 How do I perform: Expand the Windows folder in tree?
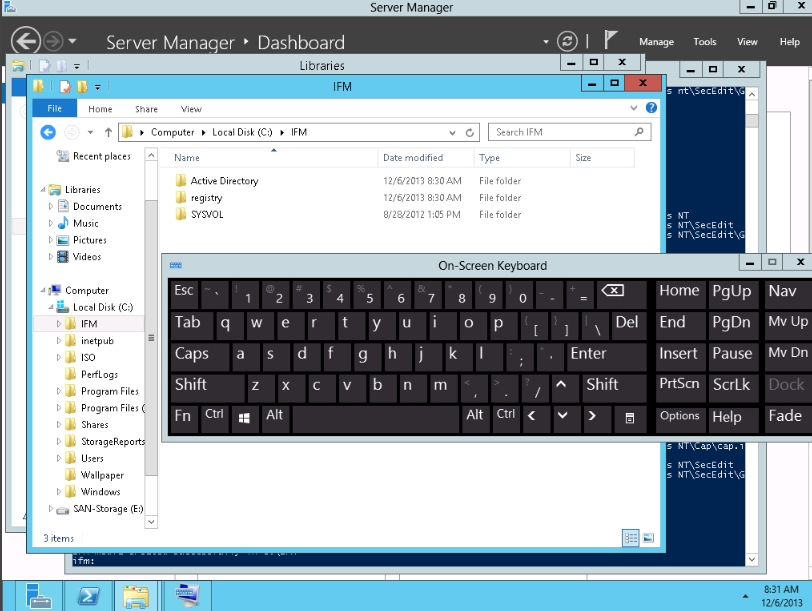[x=59, y=492]
